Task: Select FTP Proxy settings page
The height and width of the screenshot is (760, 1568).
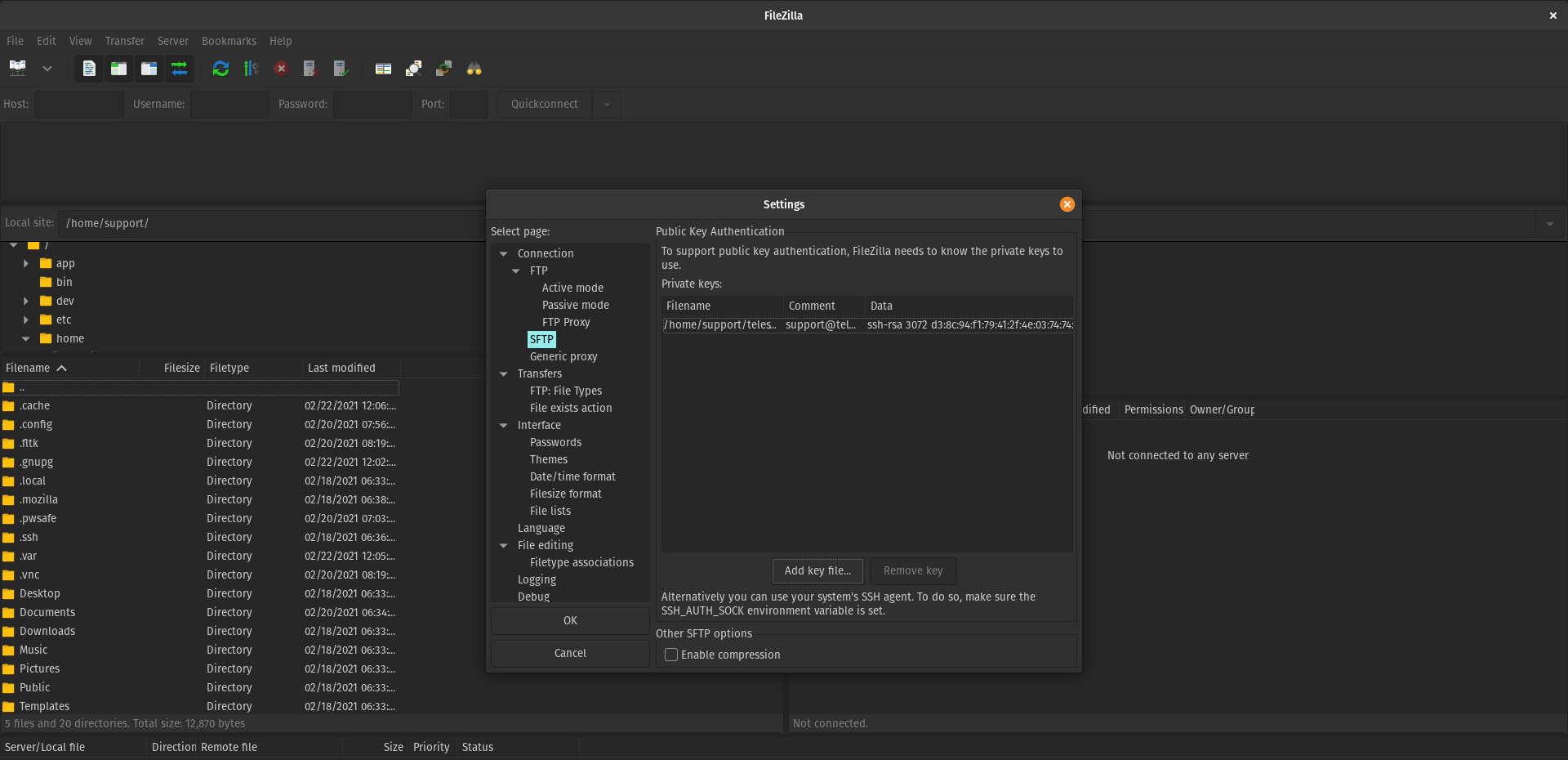Action: pyautogui.click(x=566, y=322)
